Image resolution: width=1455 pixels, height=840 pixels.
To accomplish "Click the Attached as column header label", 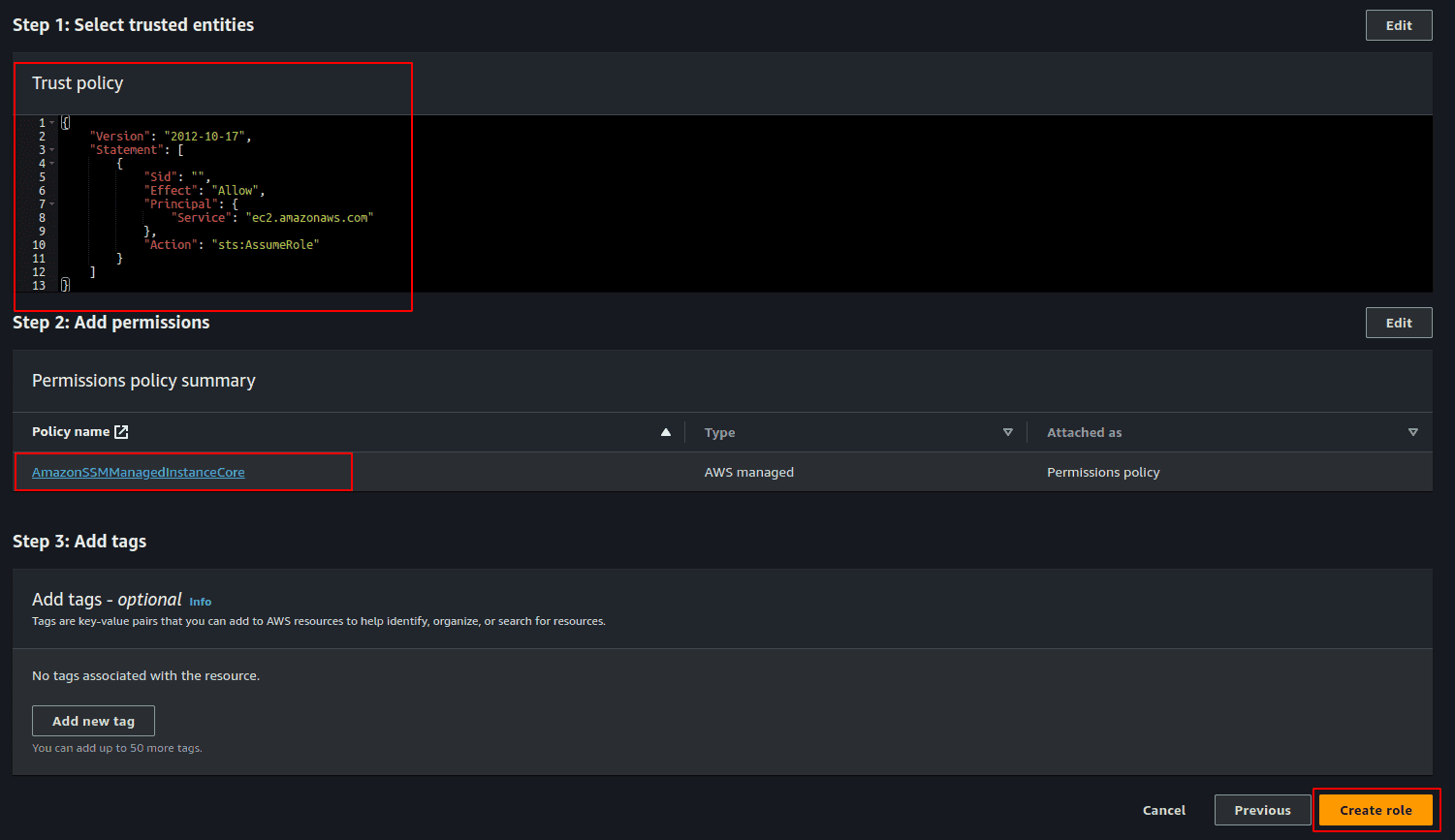I will pos(1084,432).
